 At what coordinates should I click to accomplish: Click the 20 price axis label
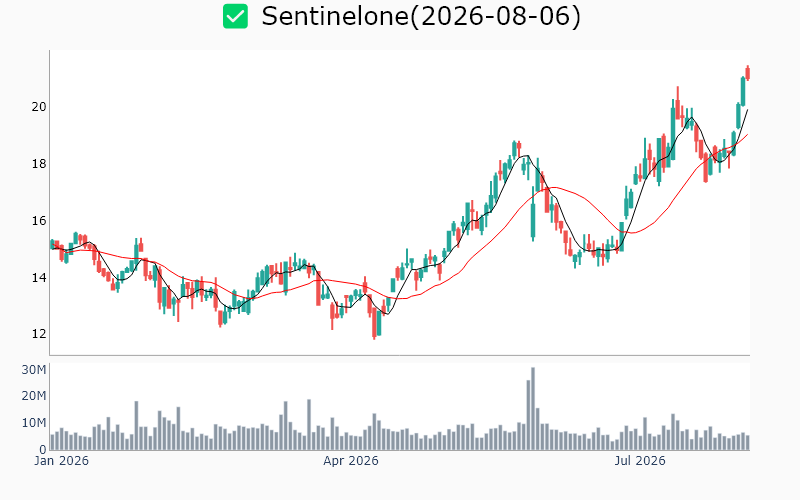coord(39,107)
